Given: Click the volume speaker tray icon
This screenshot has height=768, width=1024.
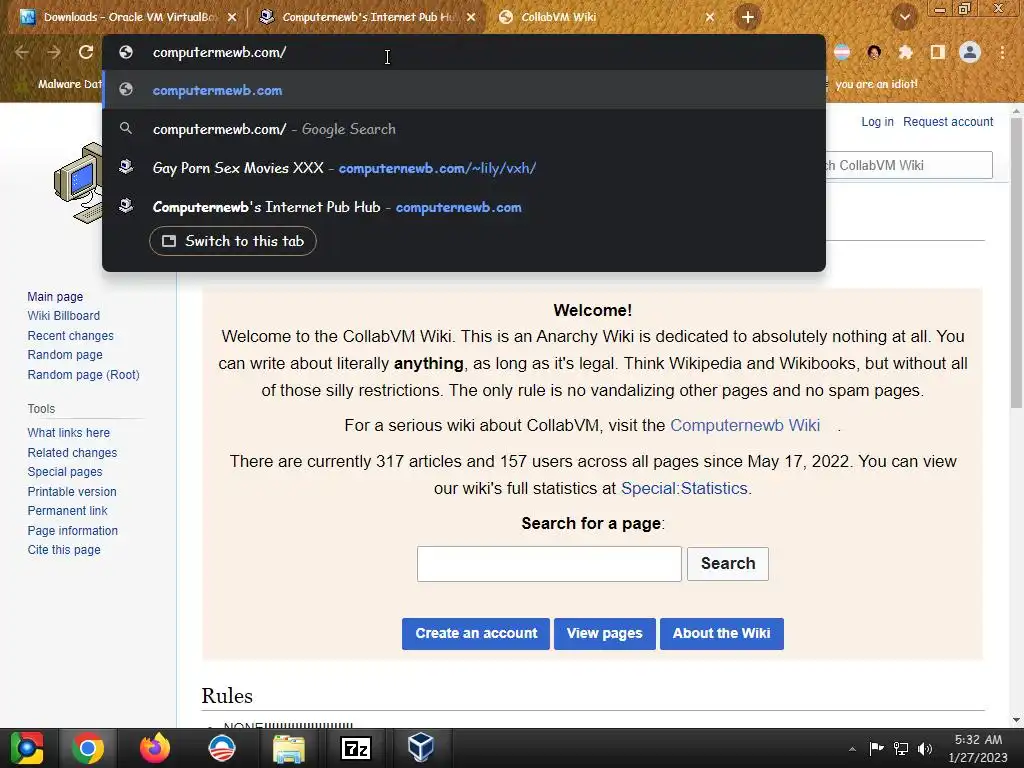Looking at the screenshot, I should coord(925,748).
